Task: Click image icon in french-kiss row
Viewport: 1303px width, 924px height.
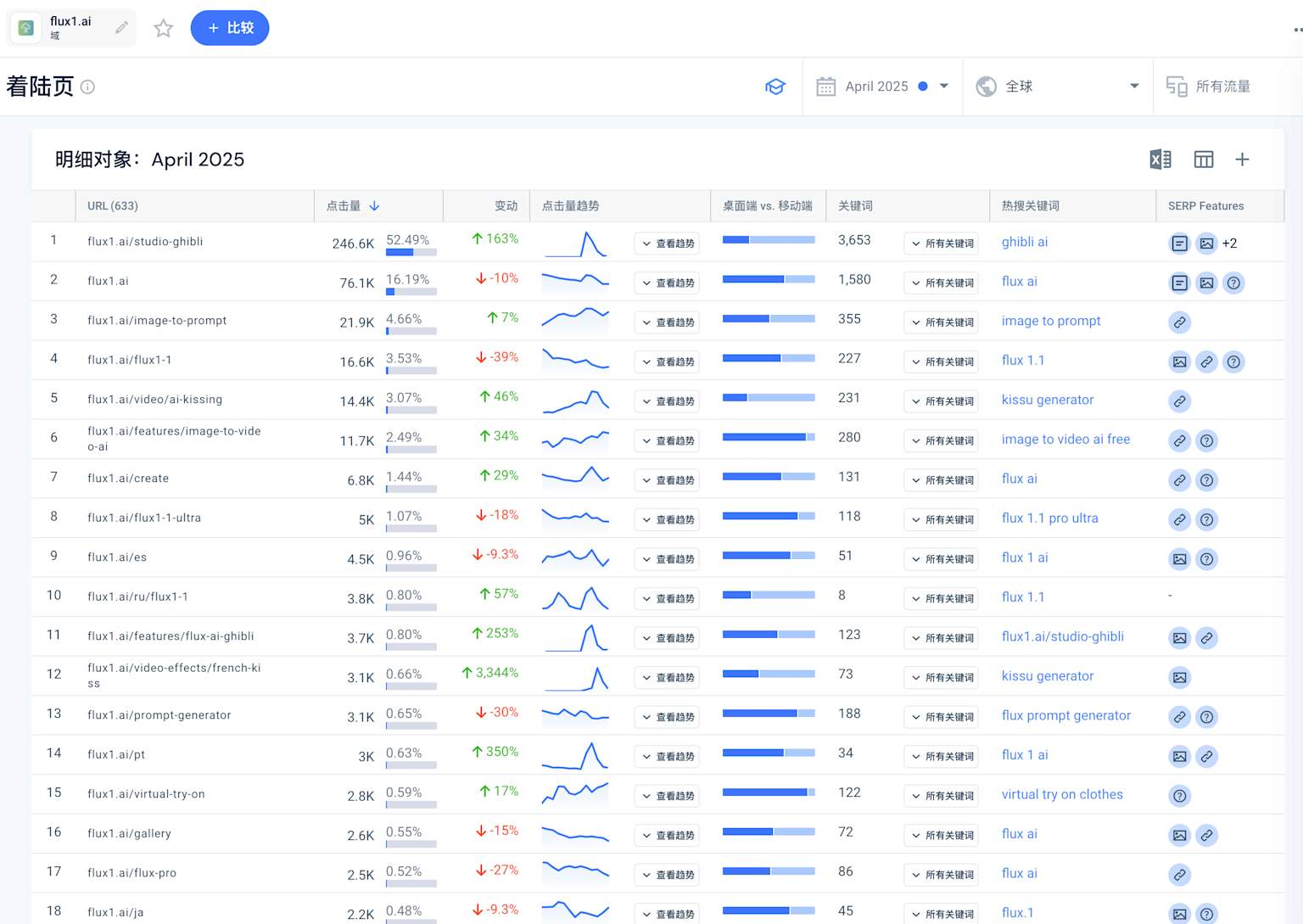Action: pos(1180,678)
